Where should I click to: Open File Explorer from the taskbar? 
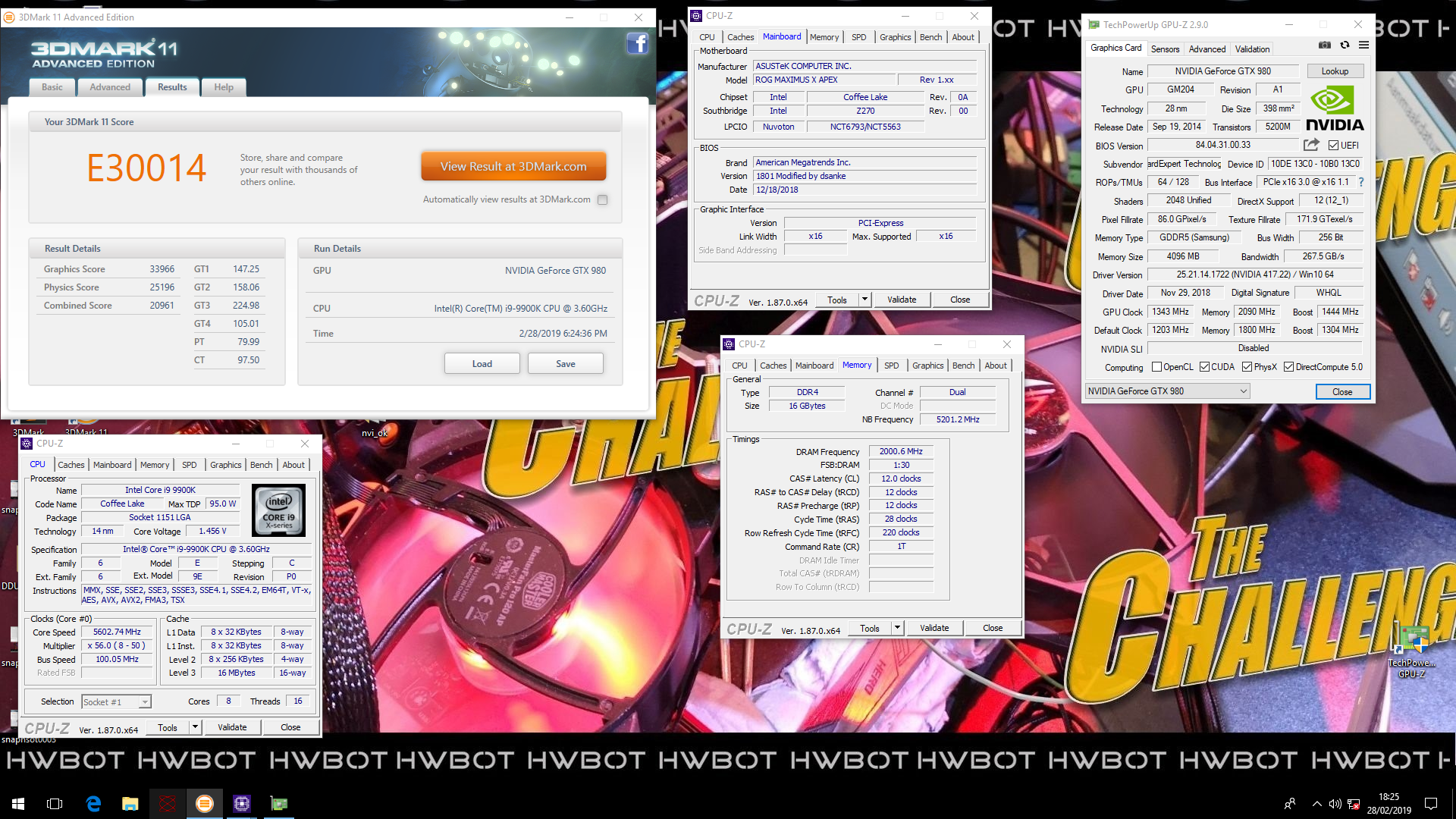[130, 804]
